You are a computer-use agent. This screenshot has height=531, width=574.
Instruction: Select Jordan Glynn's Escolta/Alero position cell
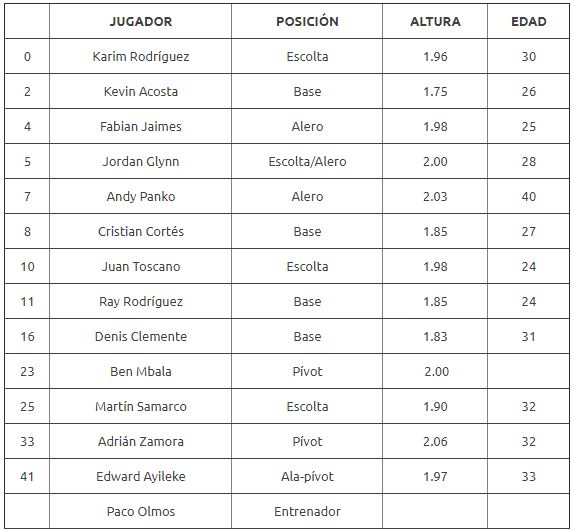[307, 161]
